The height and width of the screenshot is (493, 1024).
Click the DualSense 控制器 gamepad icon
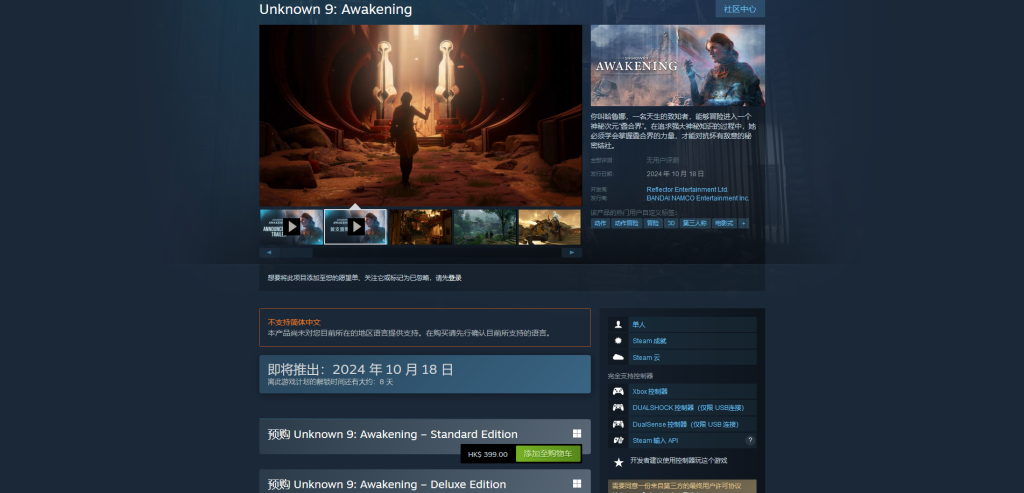618,424
